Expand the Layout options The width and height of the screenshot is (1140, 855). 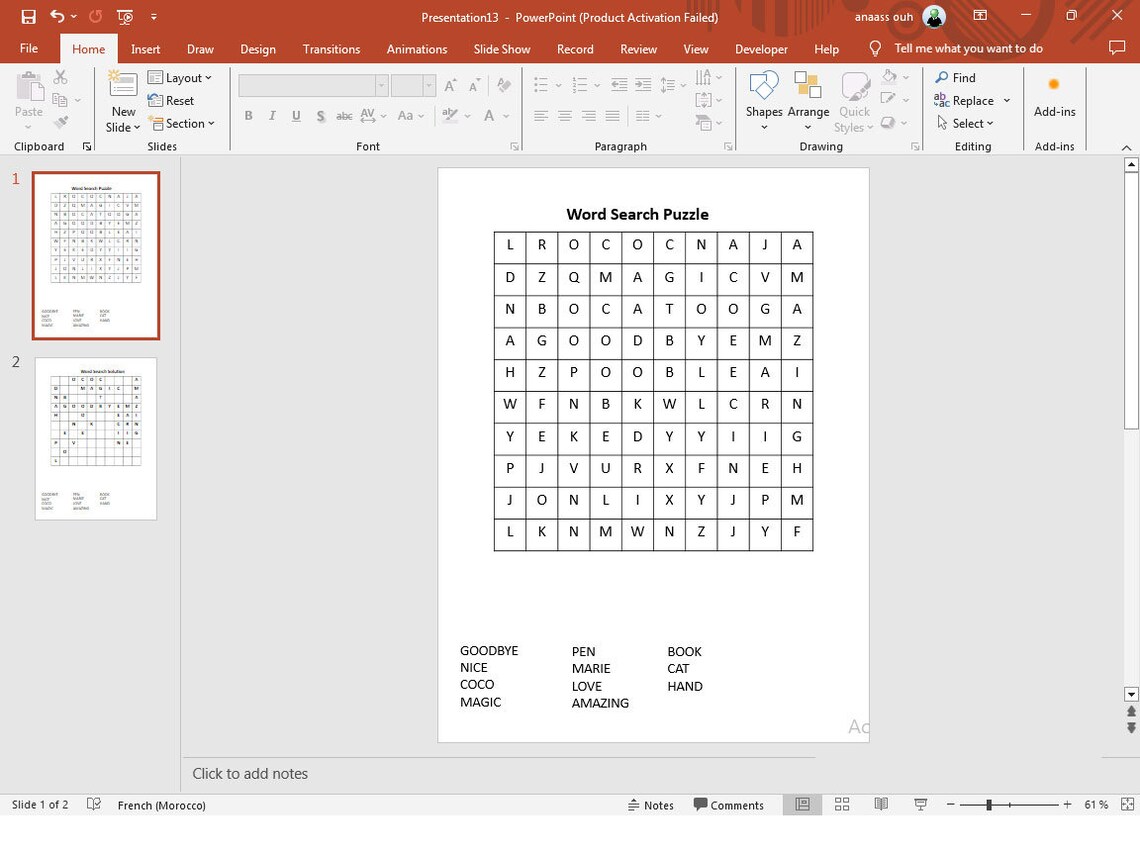coord(181,77)
